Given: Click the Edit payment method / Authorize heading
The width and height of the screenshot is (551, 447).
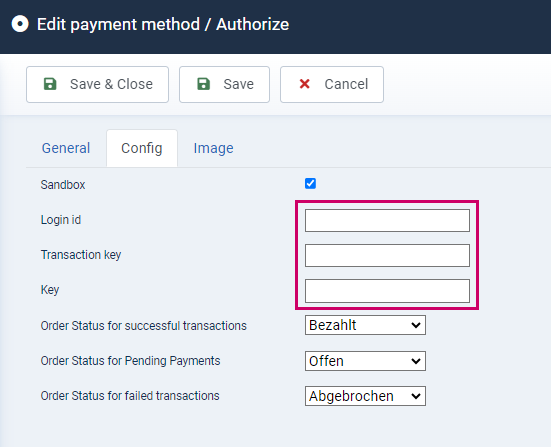Looking at the screenshot, I should coord(163,25).
